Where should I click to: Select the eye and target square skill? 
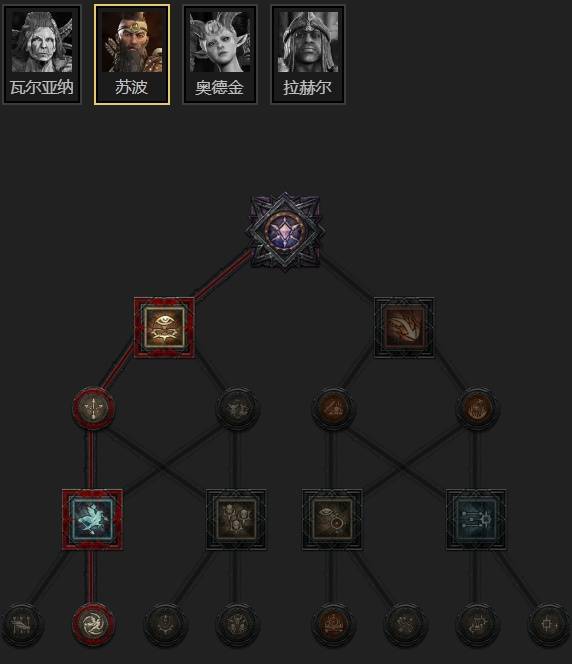pyautogui.click(x=332, y=520)
